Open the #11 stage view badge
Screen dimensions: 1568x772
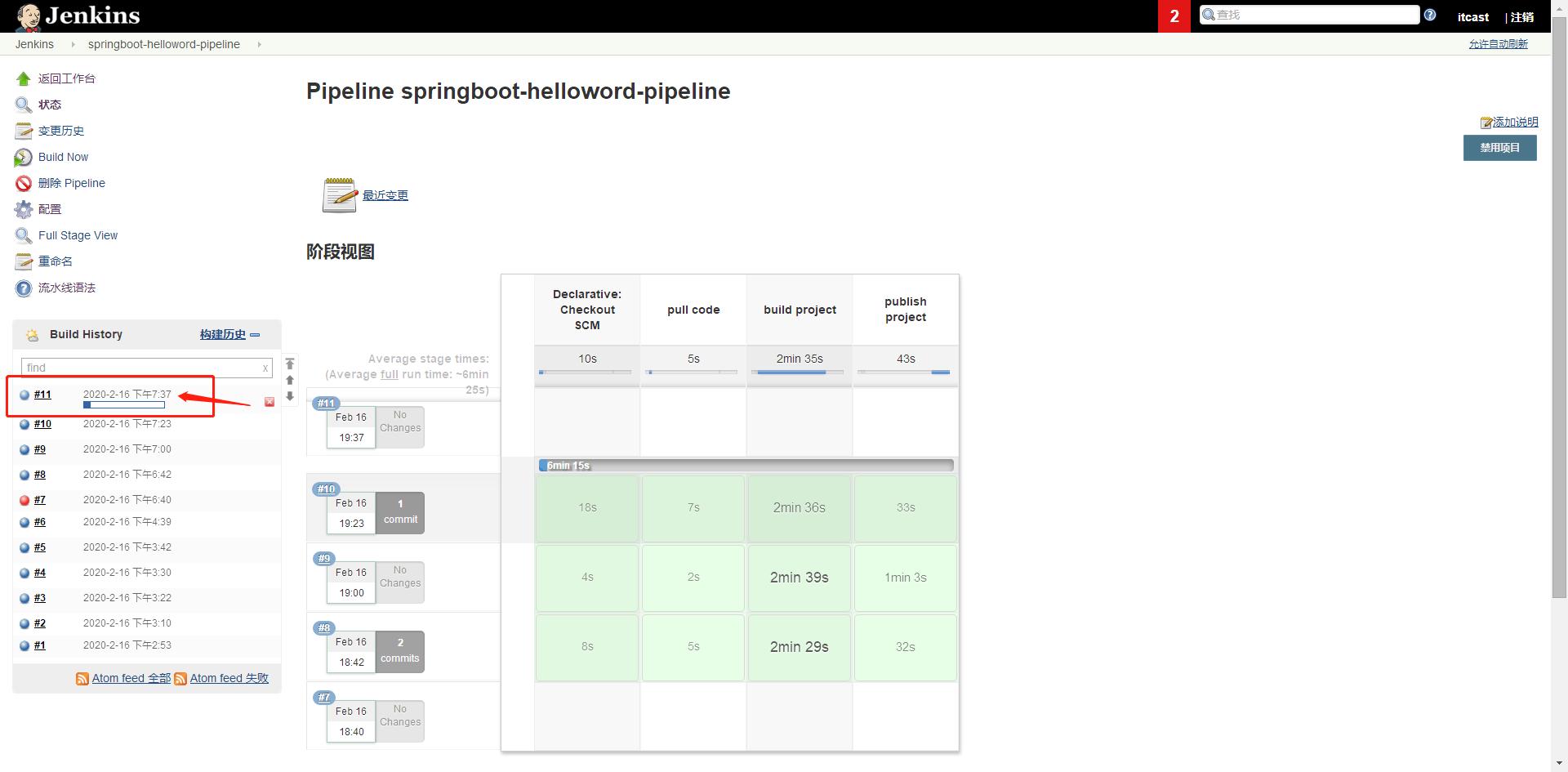(x=326, y=403)
